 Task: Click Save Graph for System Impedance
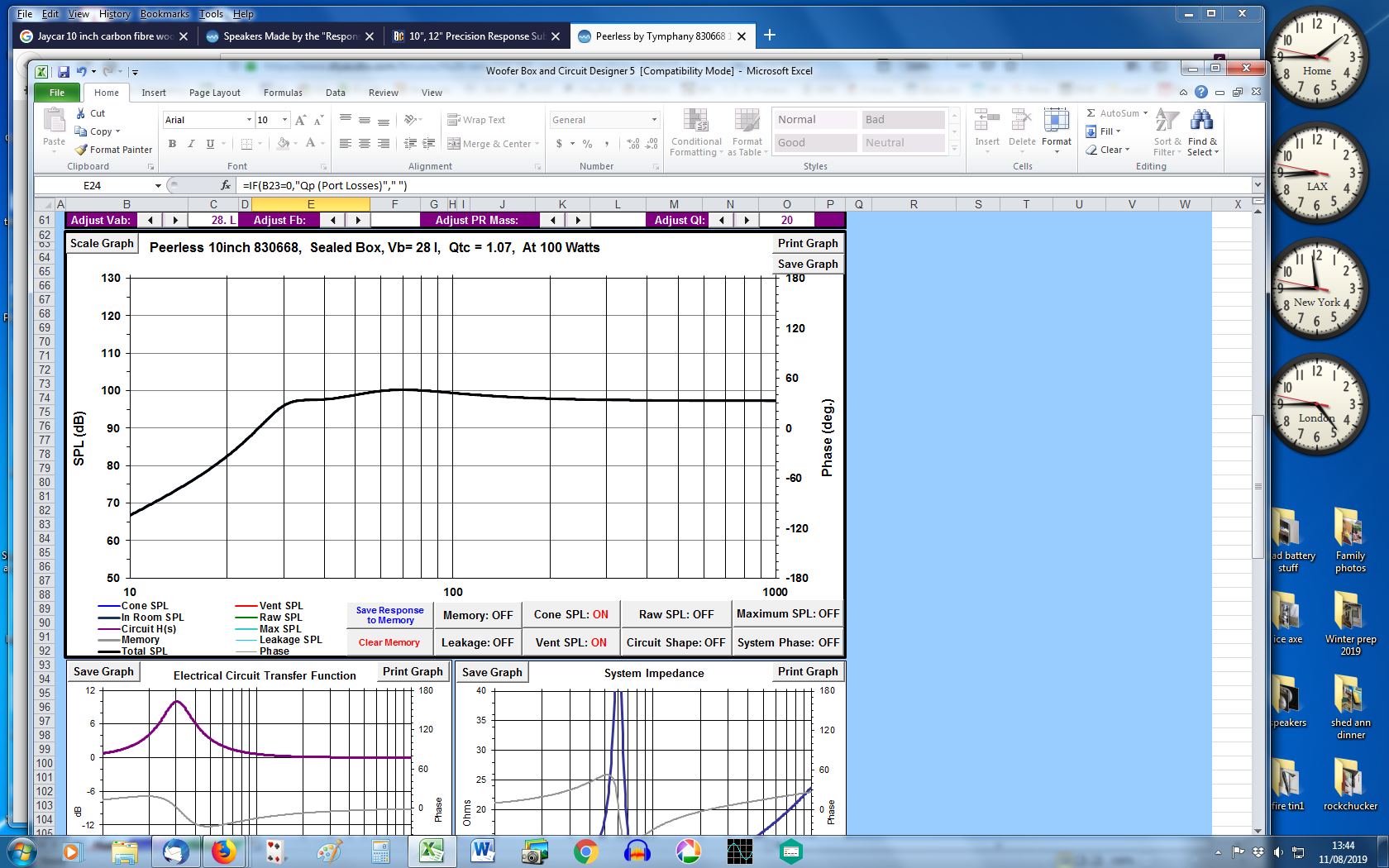click(492, 672)
